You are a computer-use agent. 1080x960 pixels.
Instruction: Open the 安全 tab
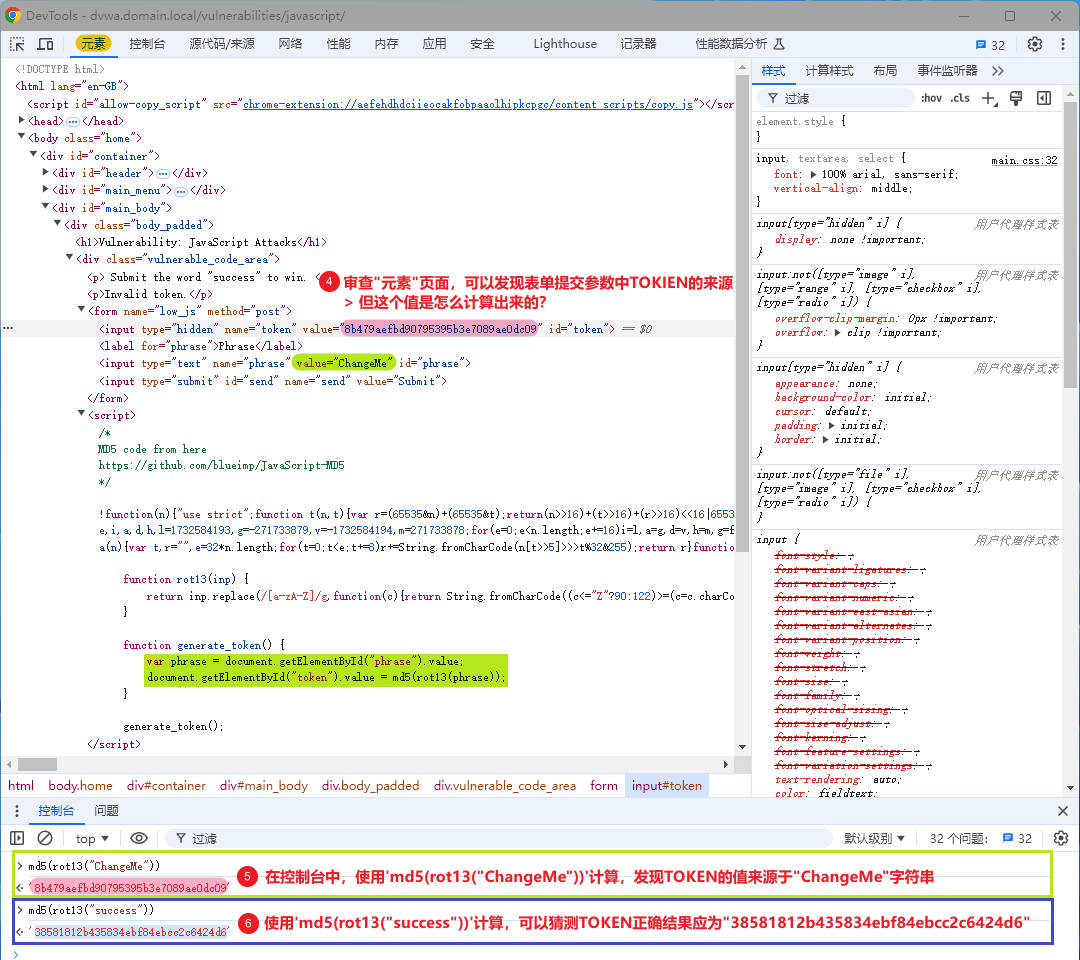pos(482,44)
